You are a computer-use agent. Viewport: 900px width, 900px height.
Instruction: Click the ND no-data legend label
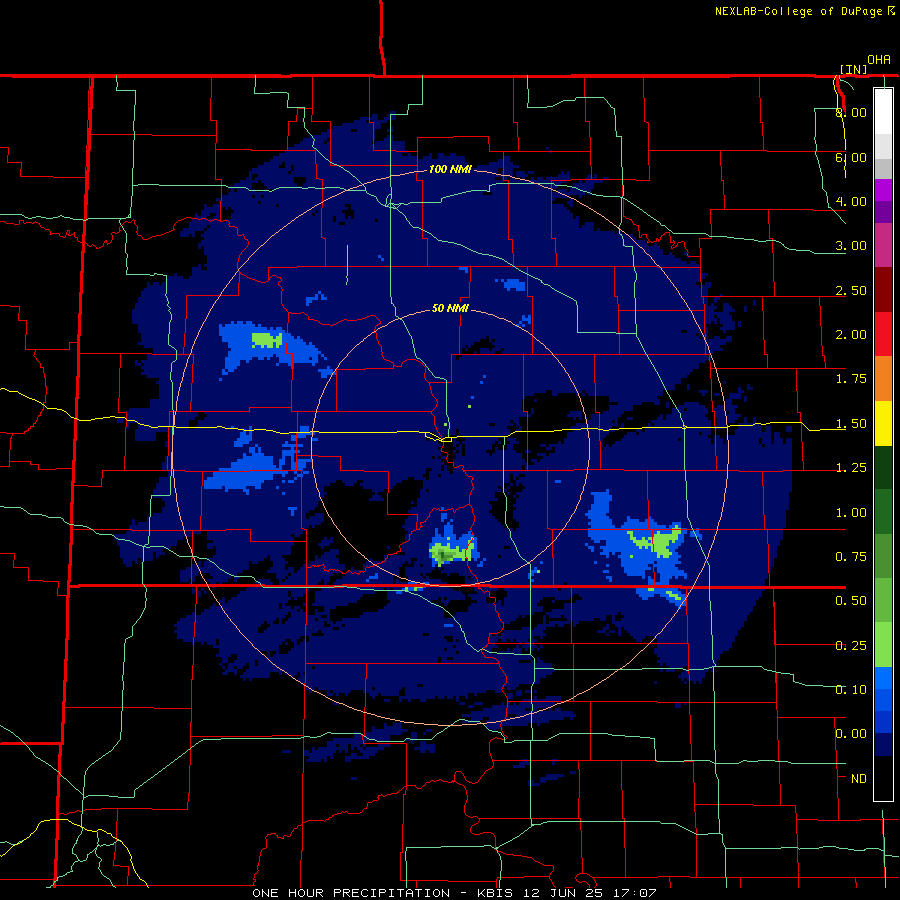click(859, 779)
